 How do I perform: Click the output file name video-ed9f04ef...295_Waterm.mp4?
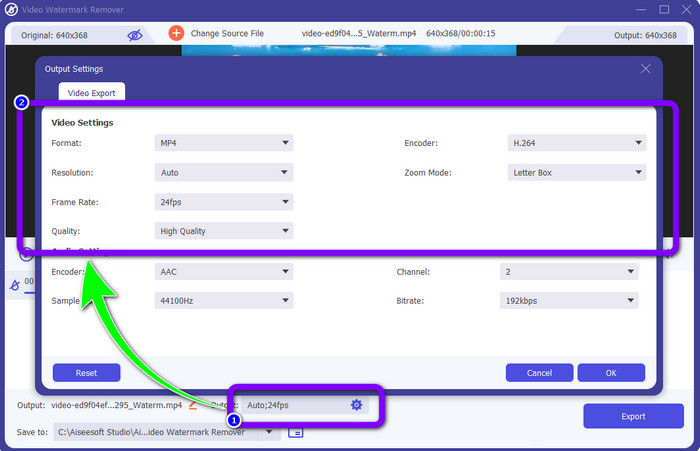(117, 405)
